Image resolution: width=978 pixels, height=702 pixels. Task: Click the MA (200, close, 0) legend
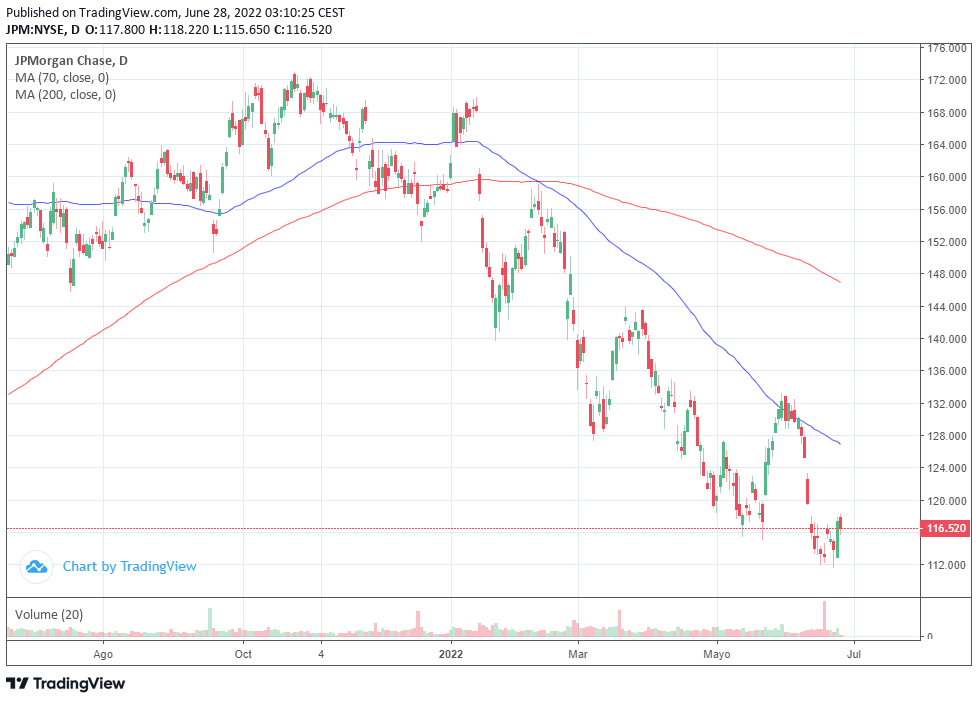point(65,95)
